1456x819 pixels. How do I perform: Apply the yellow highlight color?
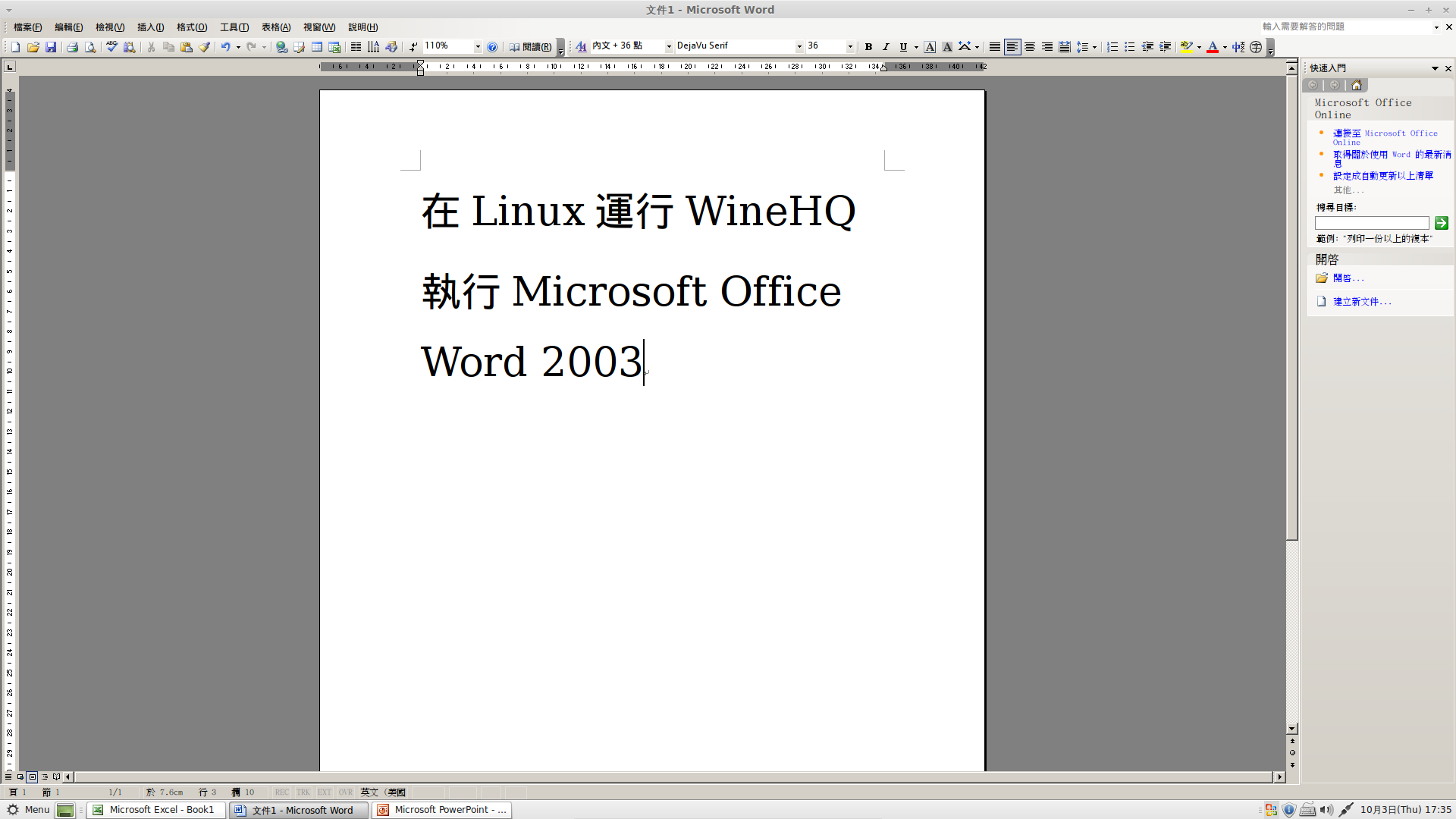[1187, 47]
